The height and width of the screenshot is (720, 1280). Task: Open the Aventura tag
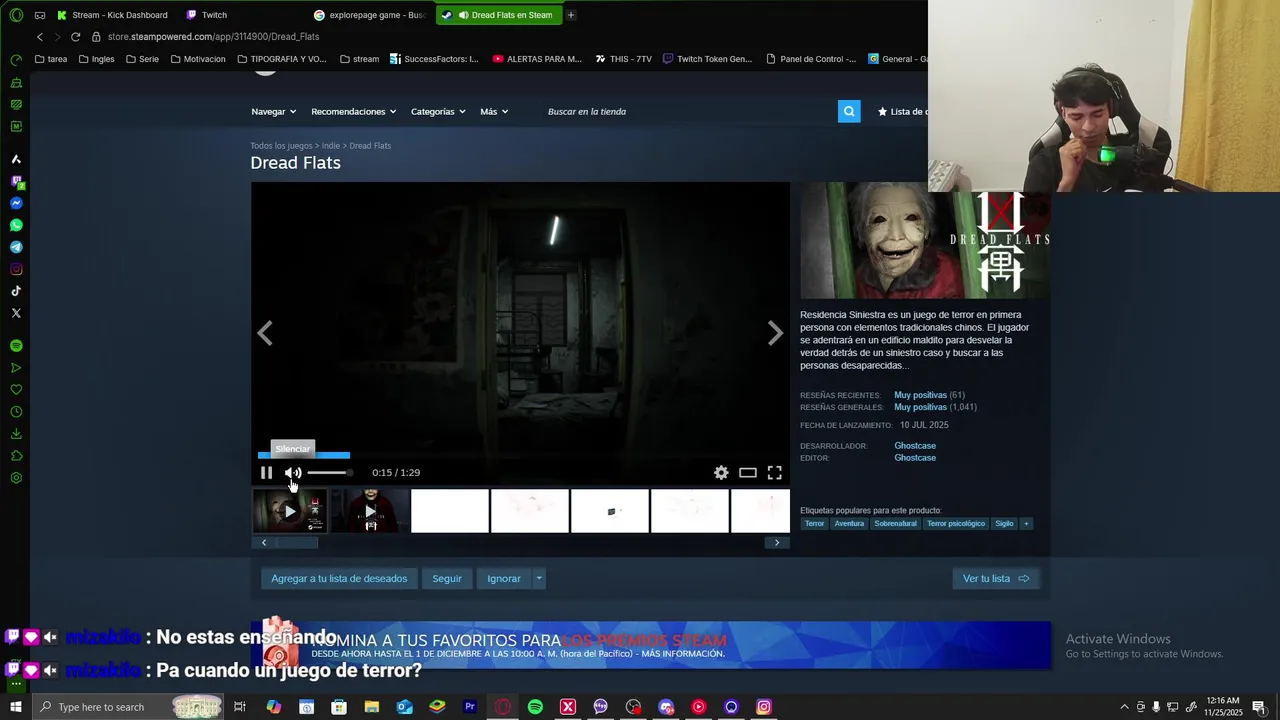pyautogui.click(x=849, y=523)
